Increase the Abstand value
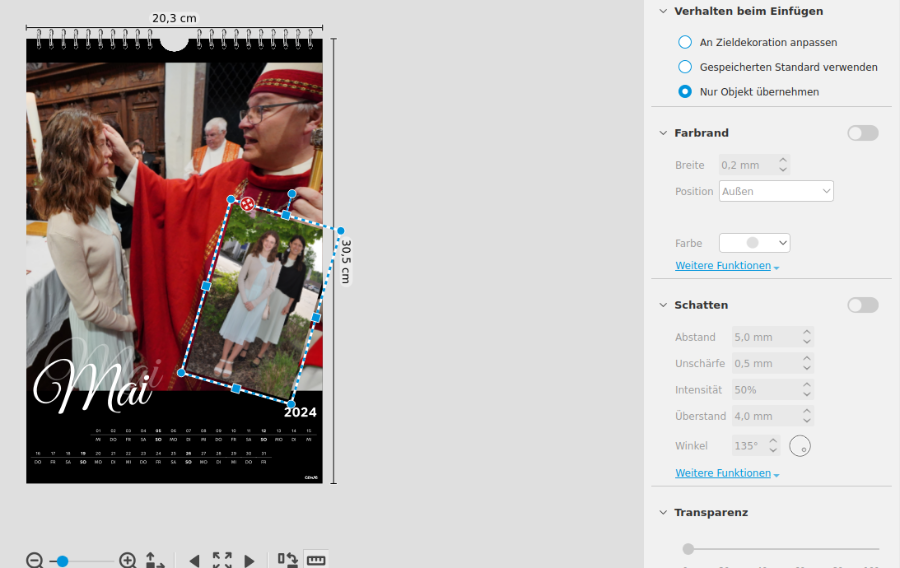This screenshot has height=568, width=900. [807, 332]
